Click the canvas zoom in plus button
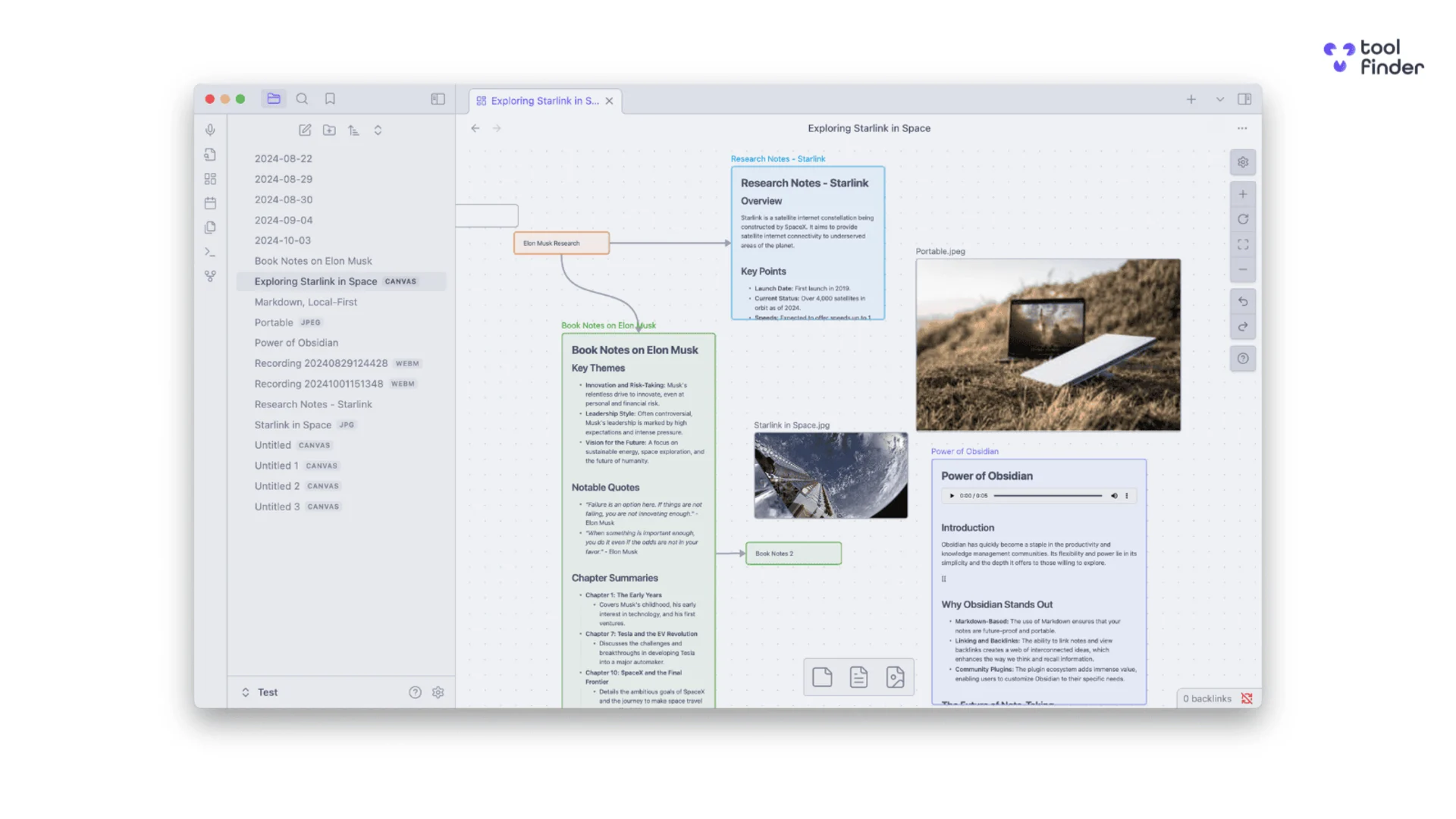The width and height of the screenshot is (1456, 819). [x=1242, y=194]
